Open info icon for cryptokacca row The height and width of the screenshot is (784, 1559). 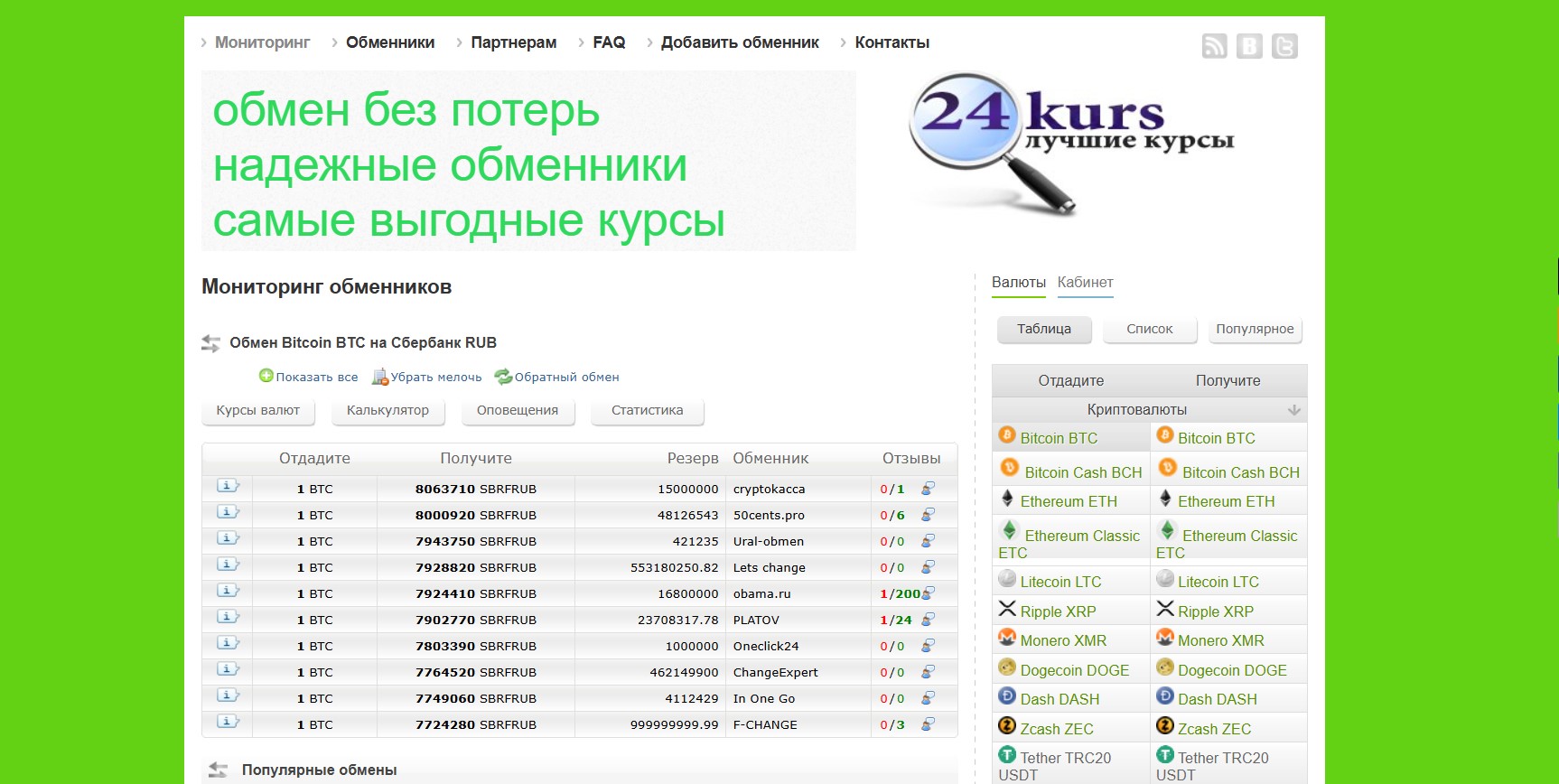[228, 486]
